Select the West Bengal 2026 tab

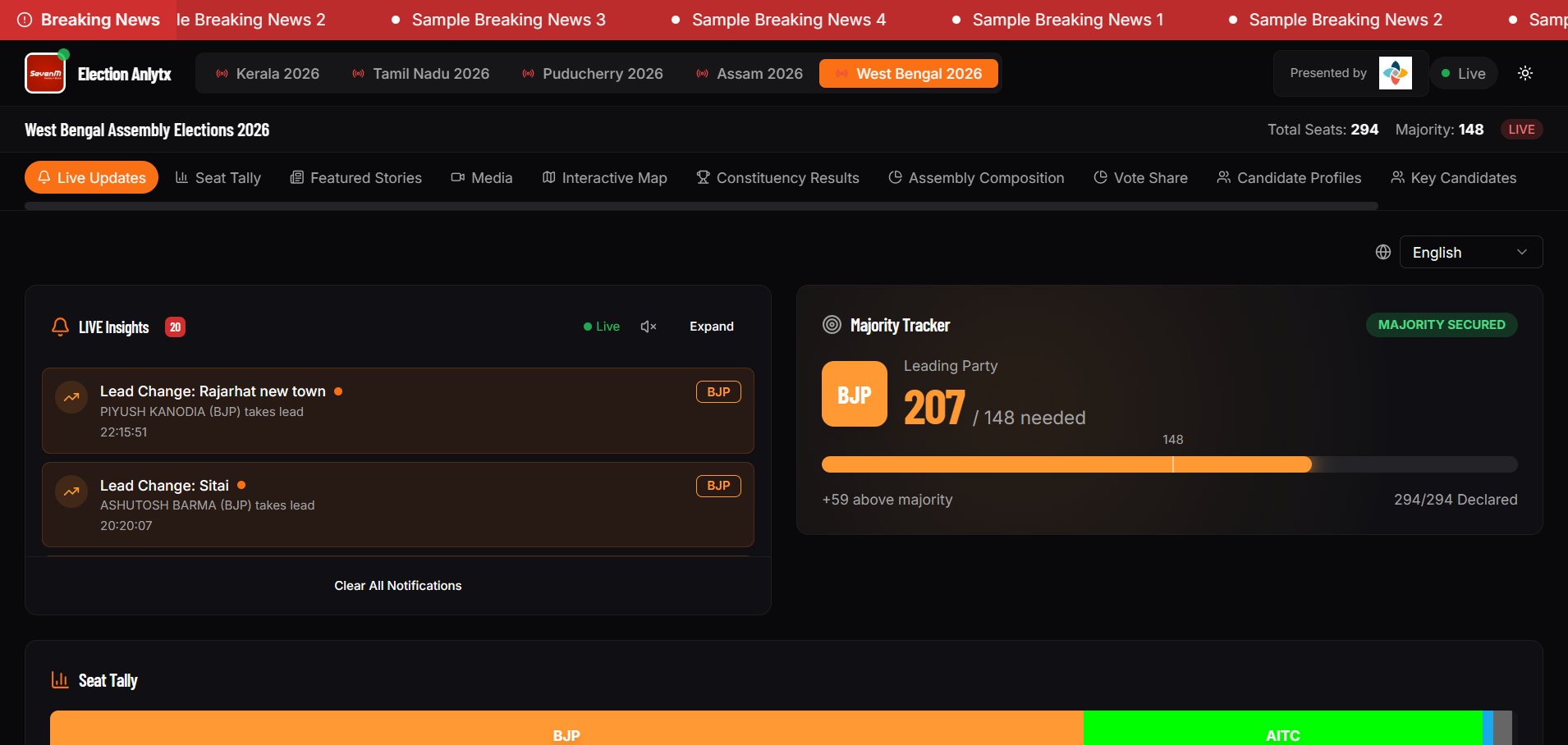coord(909,74)
